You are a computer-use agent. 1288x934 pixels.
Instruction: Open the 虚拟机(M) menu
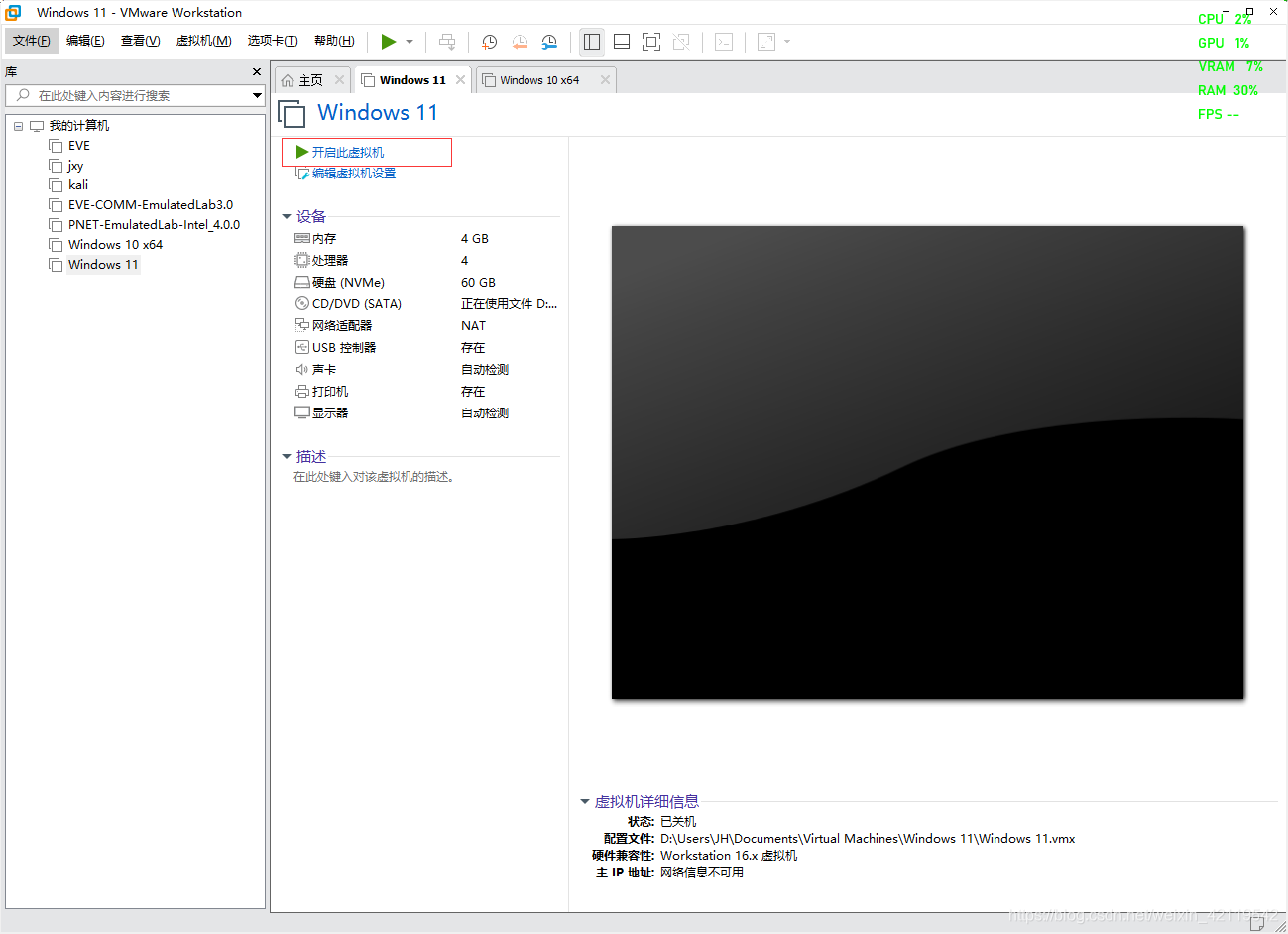203,41
